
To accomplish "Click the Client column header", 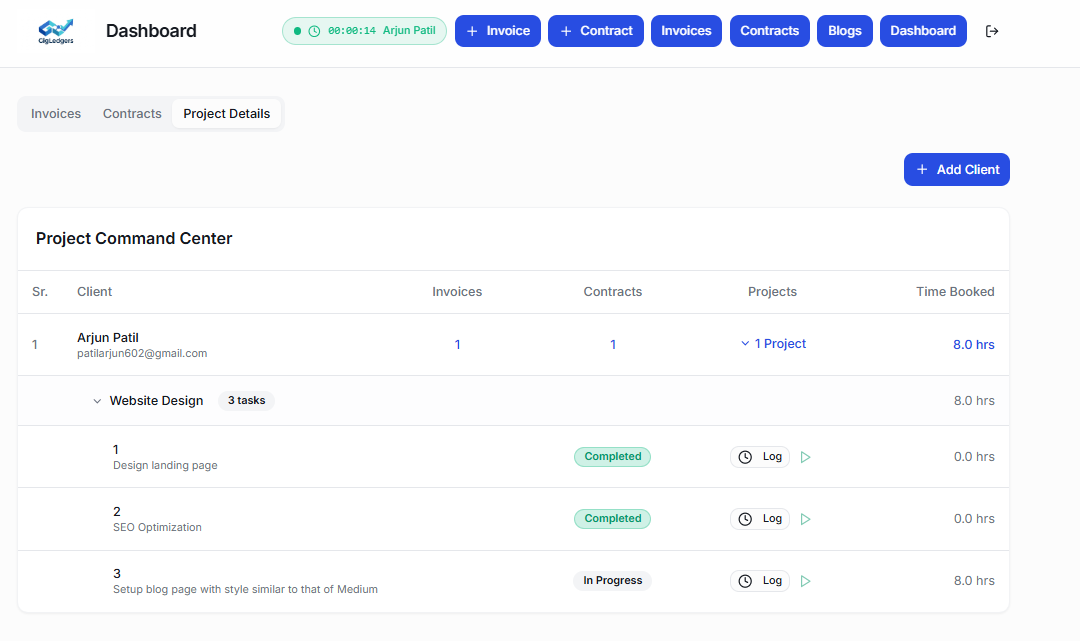I will click(94, 292).
